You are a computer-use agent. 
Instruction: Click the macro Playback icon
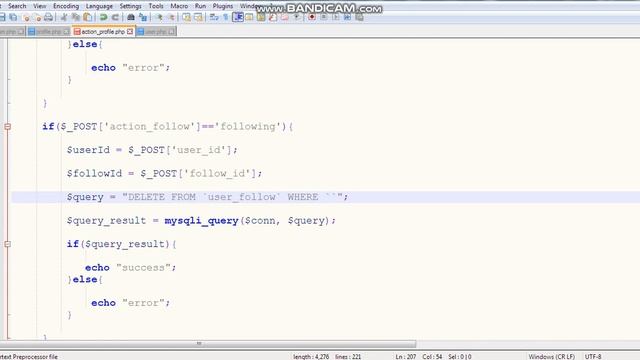click(x=336, y=17)
